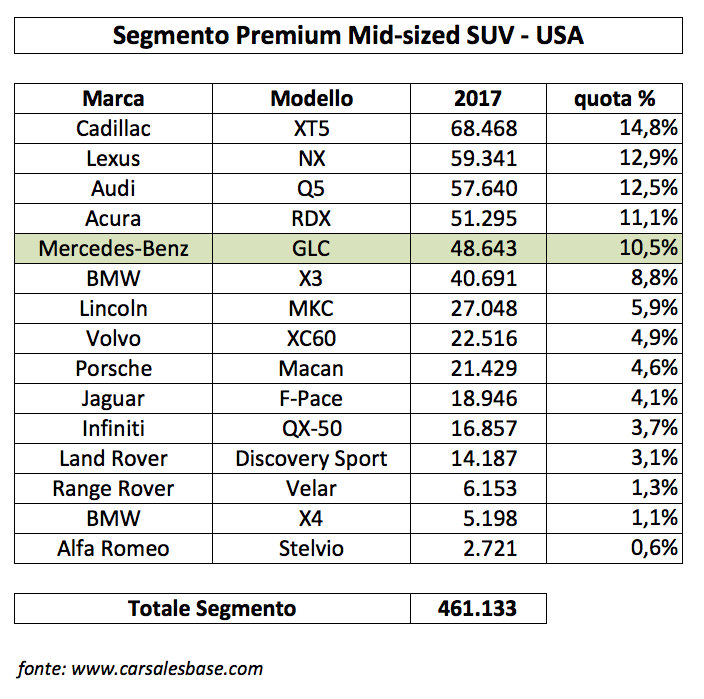Click the Range Rover Velar cell
The image size is (704, 699).
[311, 488]
